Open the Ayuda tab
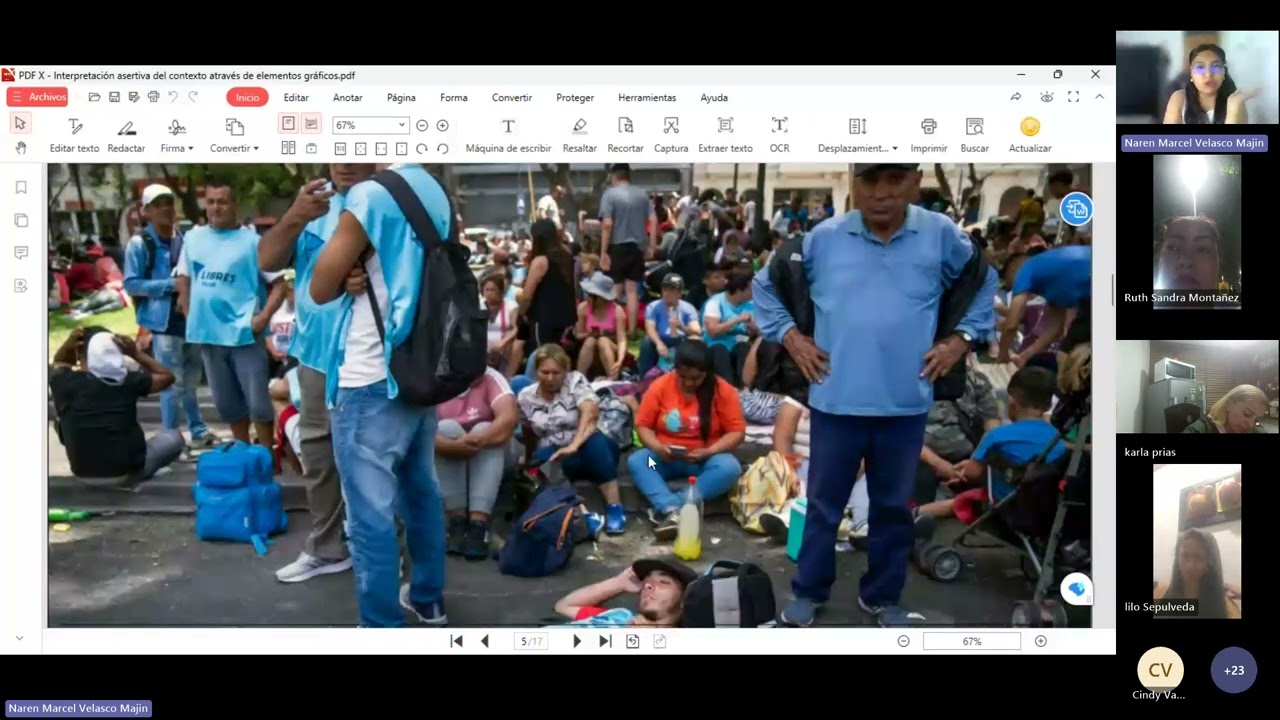1280x720 pixels. [714, 98]
